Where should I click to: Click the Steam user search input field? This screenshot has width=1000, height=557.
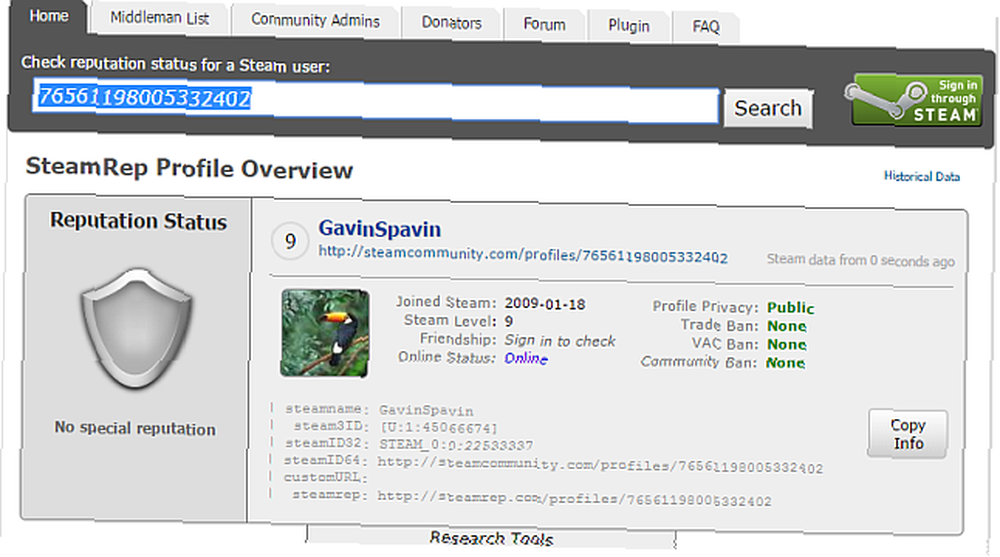coord(375,101)
